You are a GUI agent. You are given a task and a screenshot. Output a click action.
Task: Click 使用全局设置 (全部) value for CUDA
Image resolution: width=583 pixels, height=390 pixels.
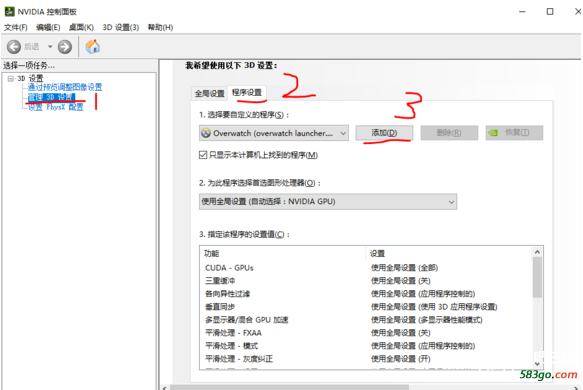(404, 268)
